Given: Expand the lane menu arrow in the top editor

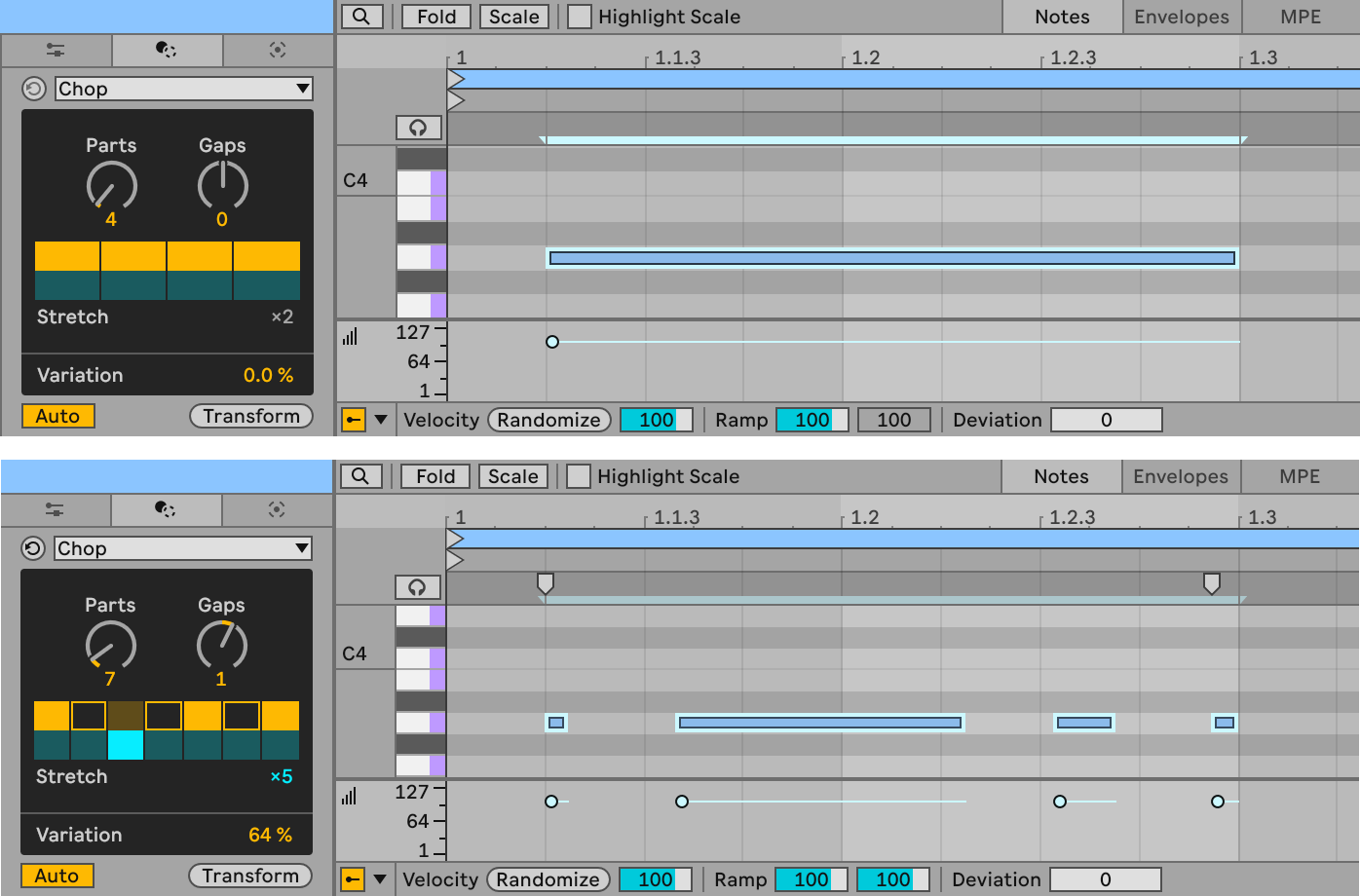Looking at the screenshot, I should coord(381,420).
